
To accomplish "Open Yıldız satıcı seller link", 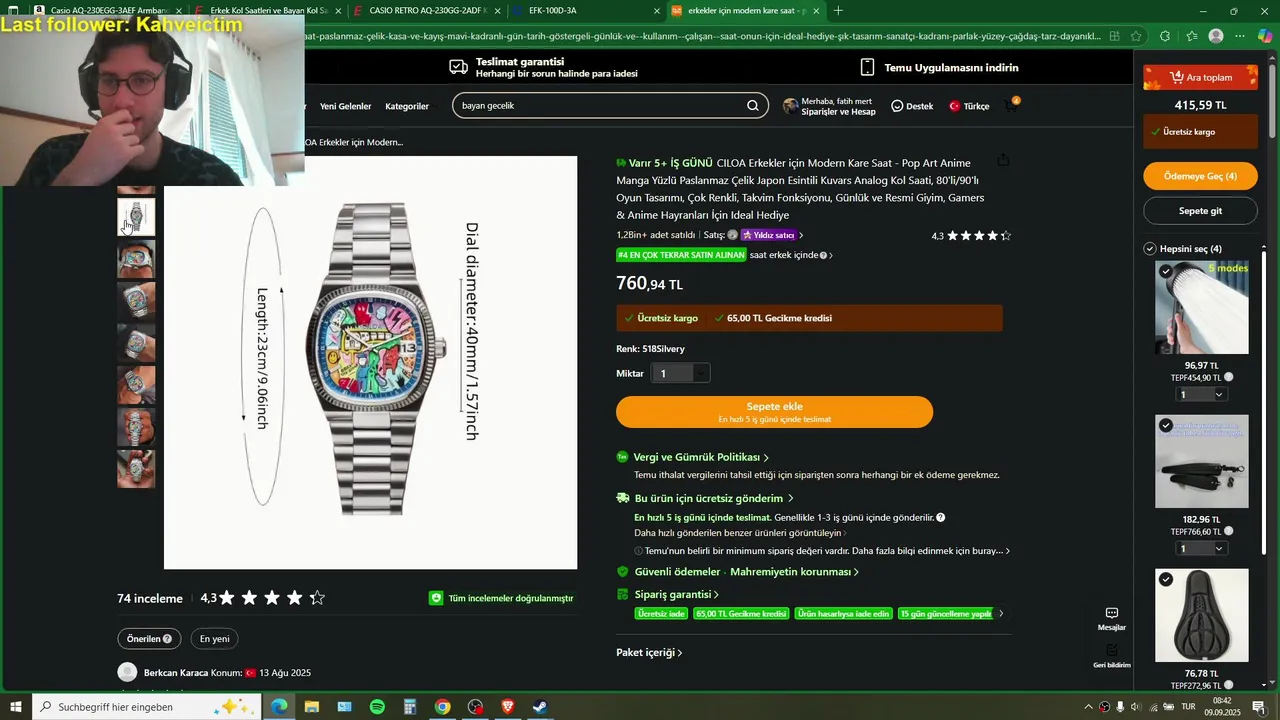I will [771, 235].
